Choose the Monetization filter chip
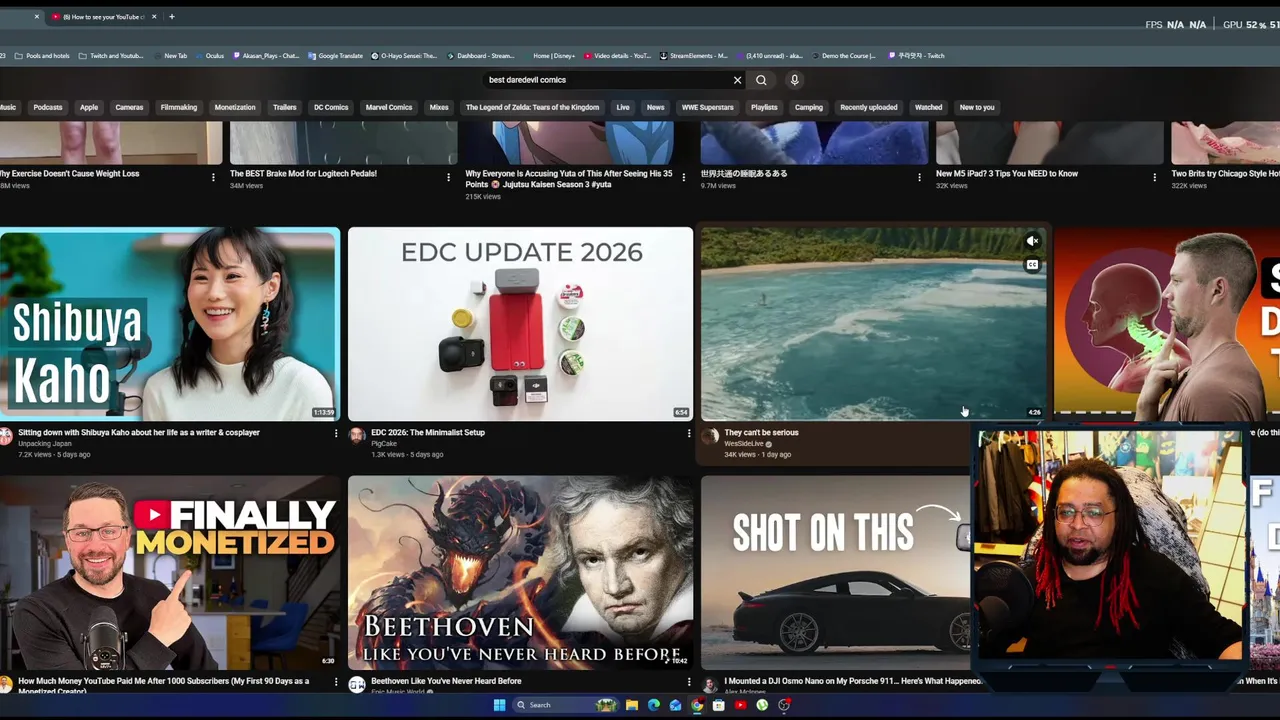 point(235,107)
